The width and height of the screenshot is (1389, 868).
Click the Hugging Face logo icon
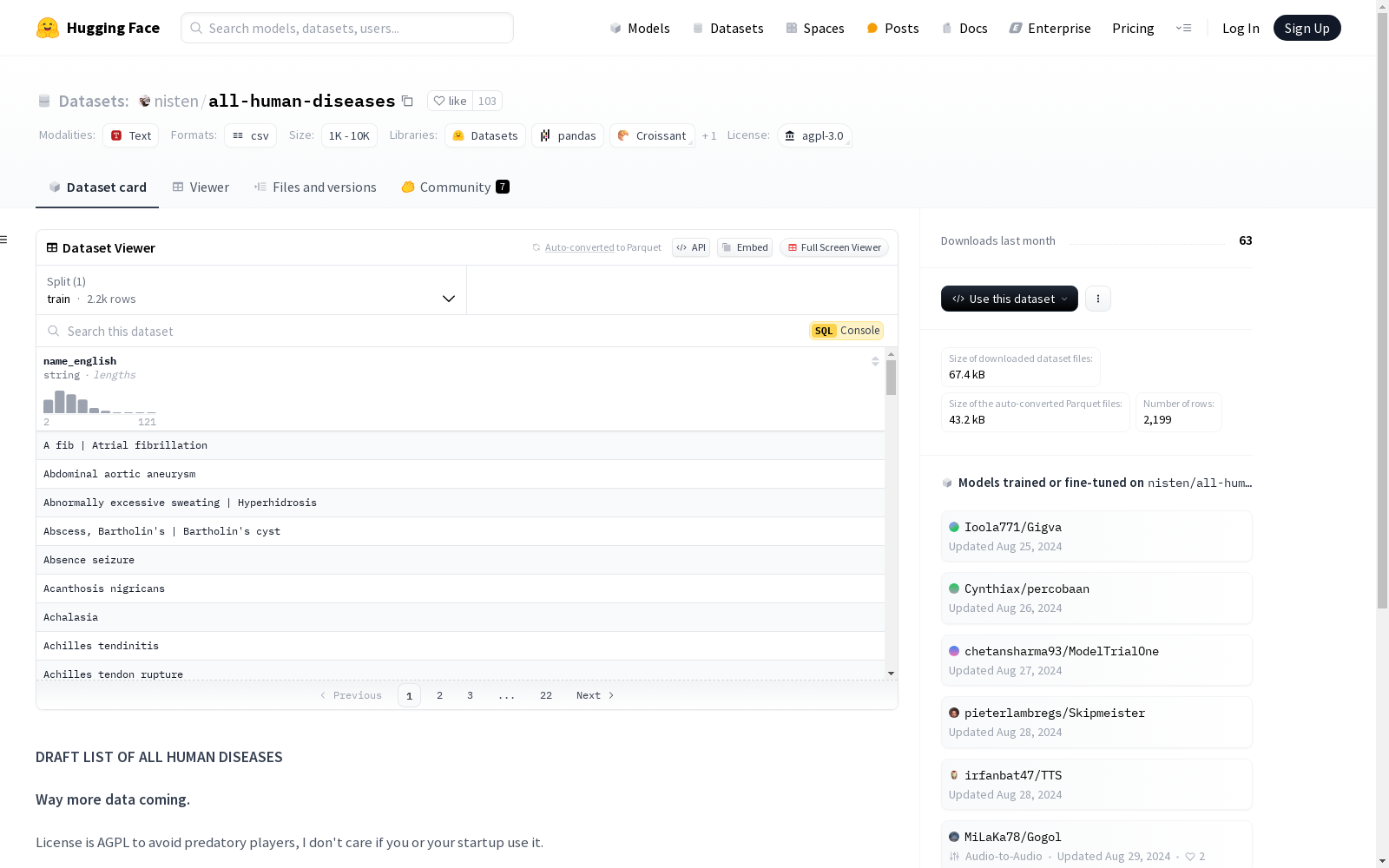pos(48,28)
